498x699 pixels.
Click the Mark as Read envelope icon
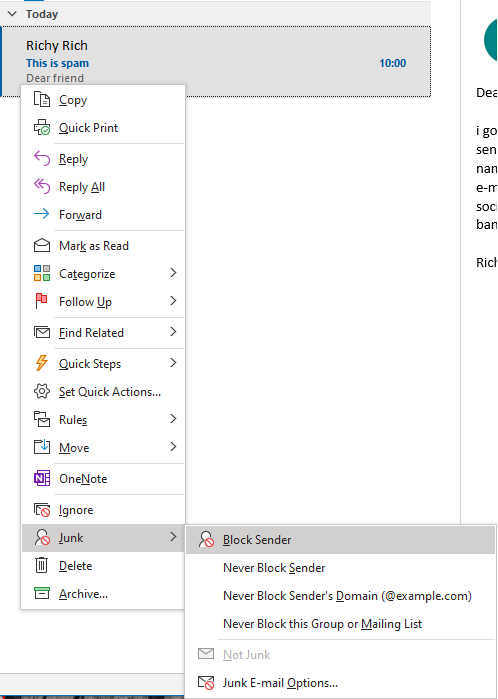point(42,246)
